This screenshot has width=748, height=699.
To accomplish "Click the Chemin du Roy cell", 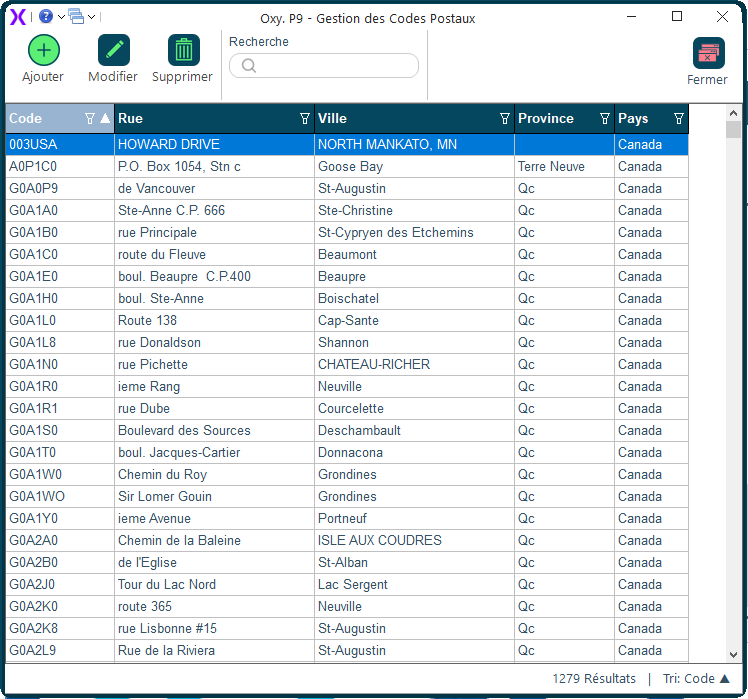I will pyautogui.click(x=214, y=474).
